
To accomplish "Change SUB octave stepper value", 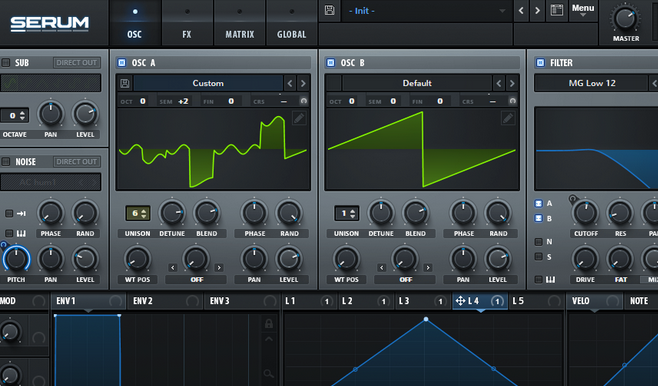I will [x=15, y=115].
